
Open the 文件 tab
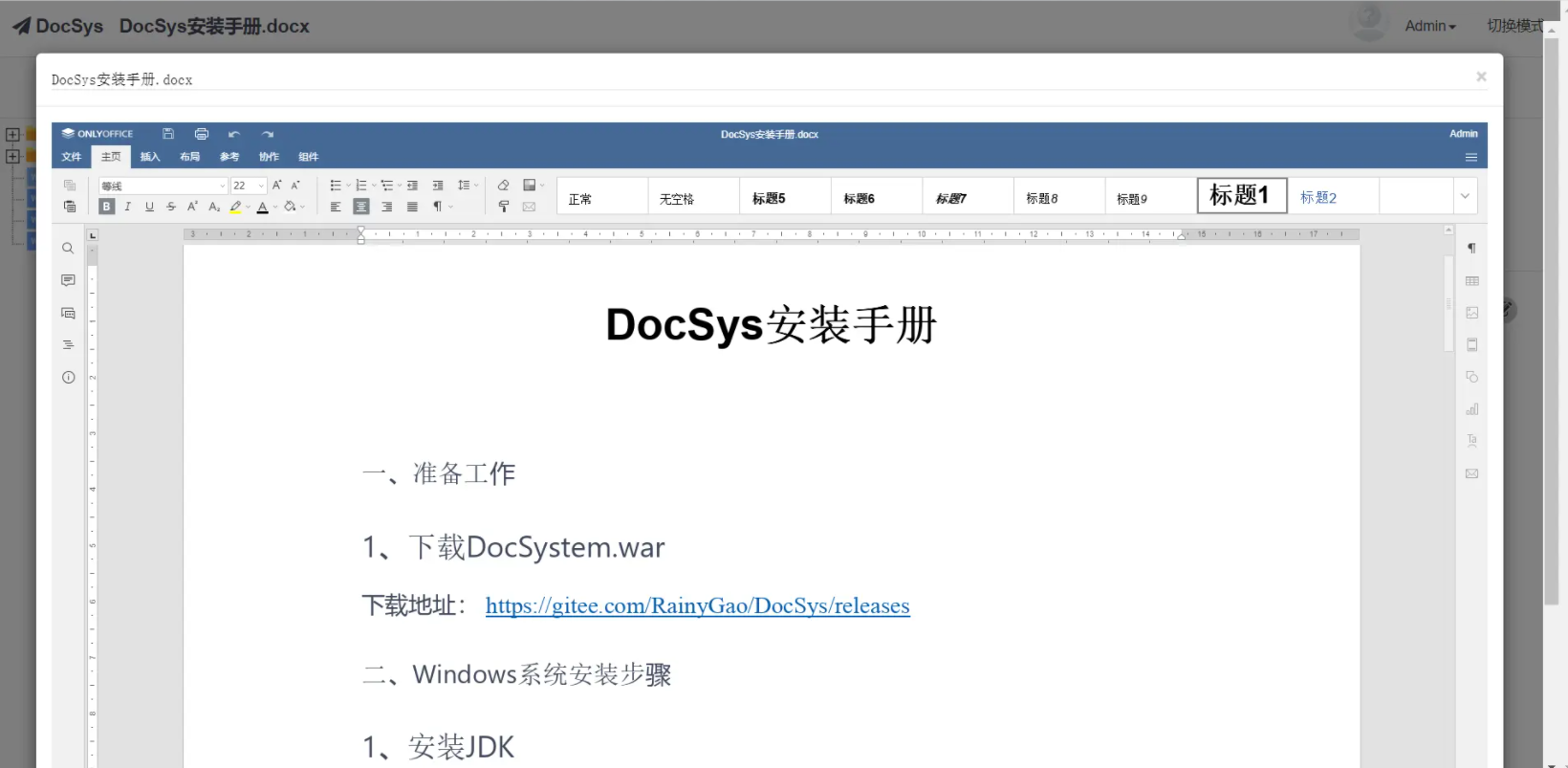[72, 157]
